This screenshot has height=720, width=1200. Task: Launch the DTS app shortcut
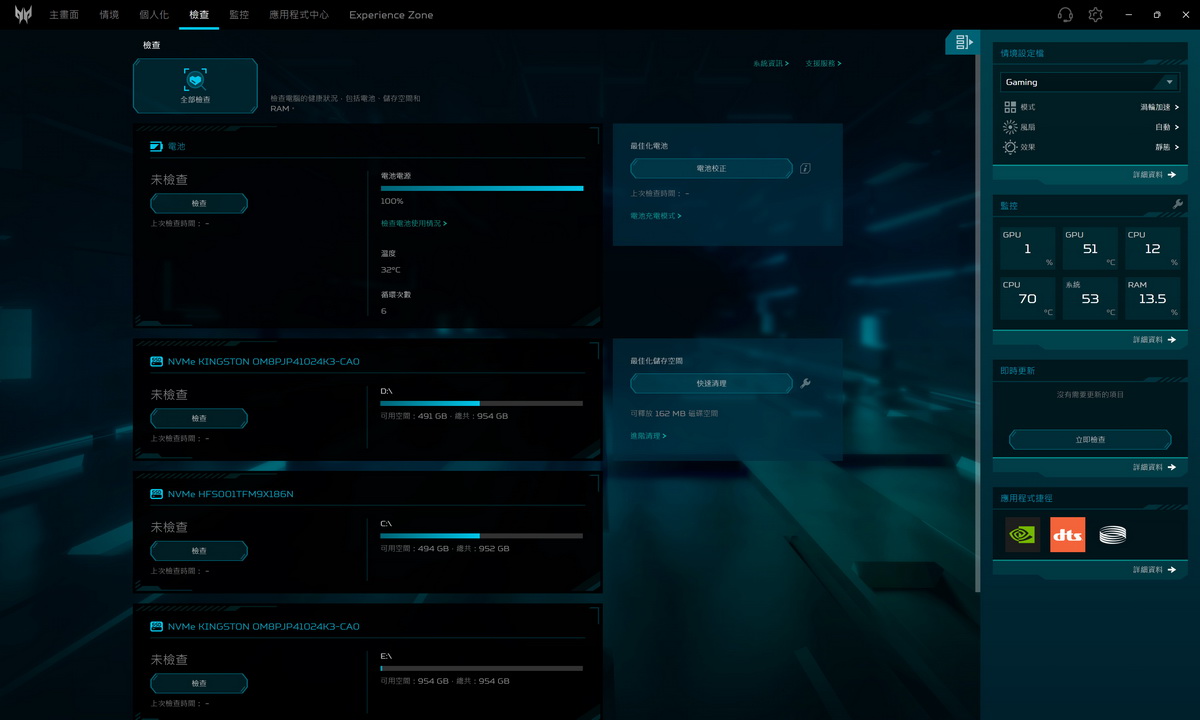point(1067,535)
